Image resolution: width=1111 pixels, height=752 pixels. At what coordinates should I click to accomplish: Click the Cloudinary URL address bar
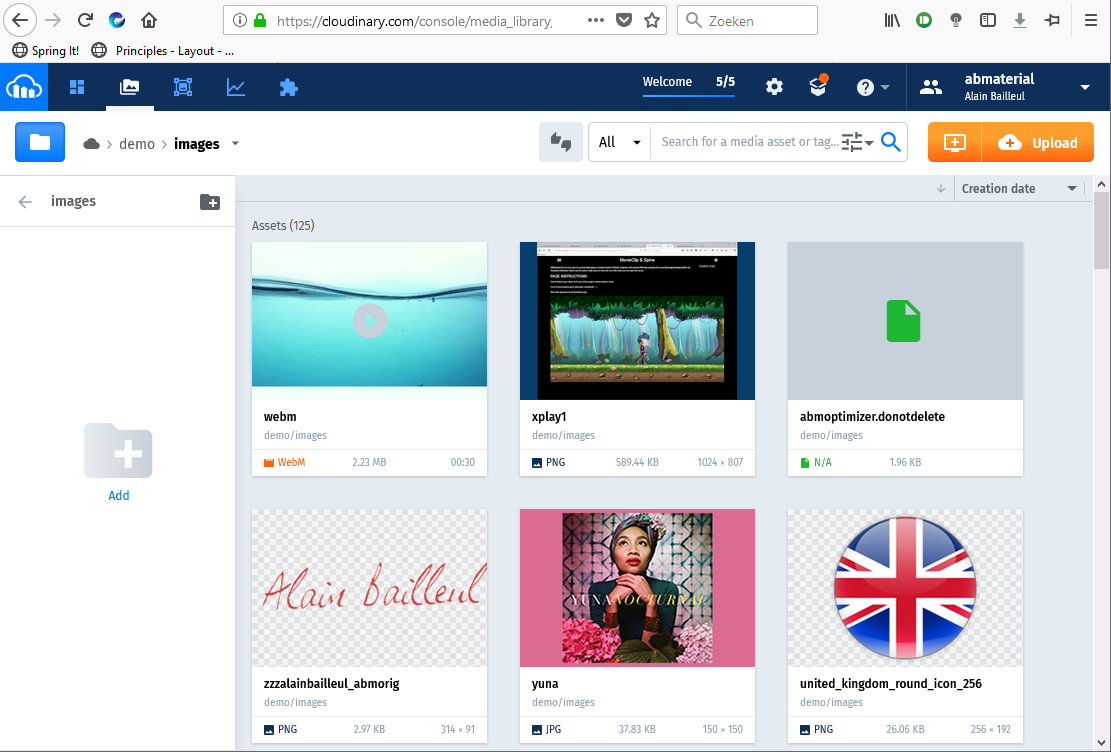pos(414,21)
